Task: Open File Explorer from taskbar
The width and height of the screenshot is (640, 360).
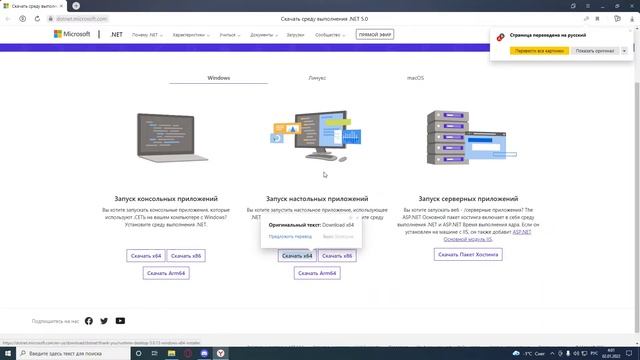Action: 171,353
